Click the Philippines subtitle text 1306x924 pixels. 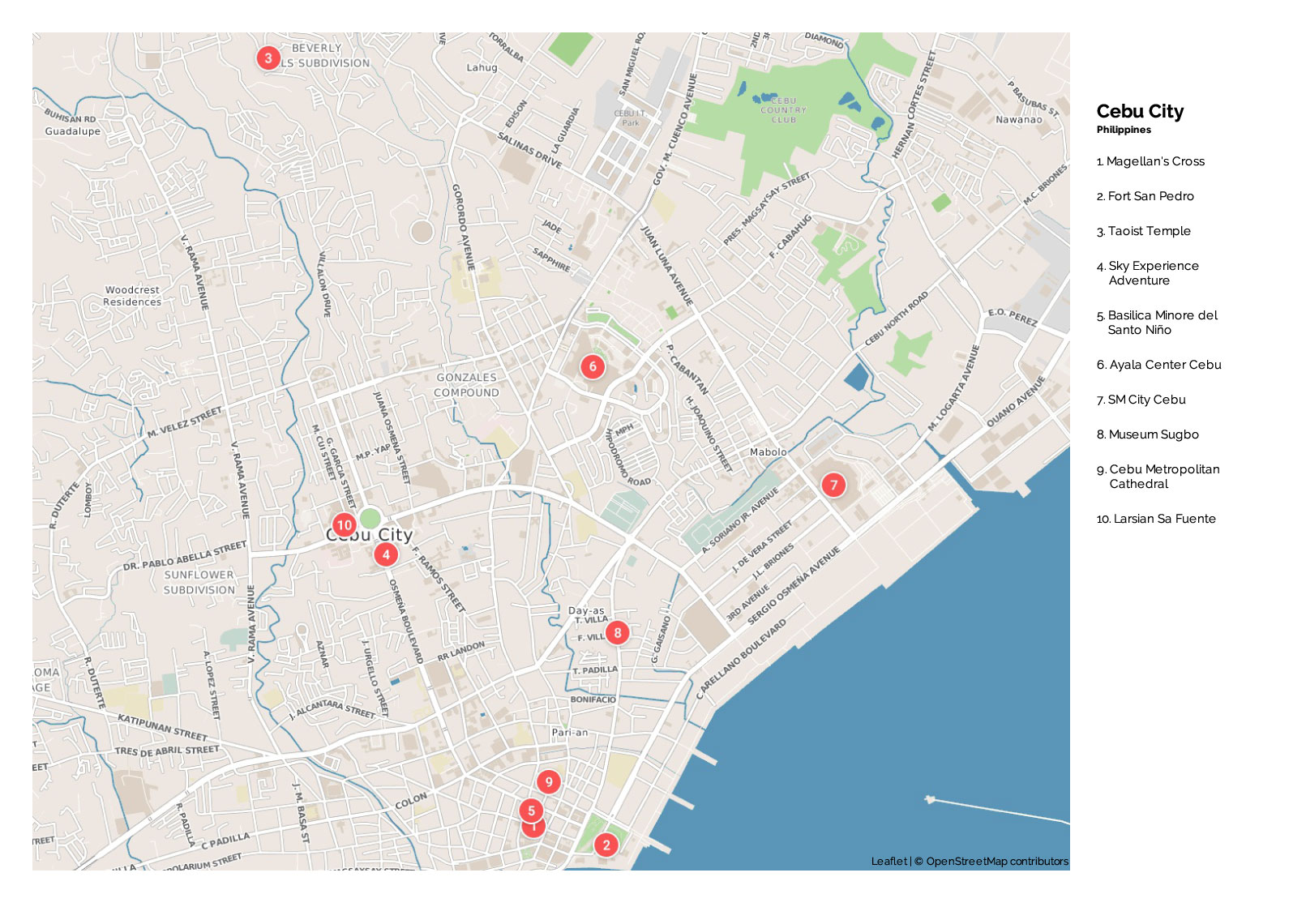pyautogui.click(x=1124, y=130)
